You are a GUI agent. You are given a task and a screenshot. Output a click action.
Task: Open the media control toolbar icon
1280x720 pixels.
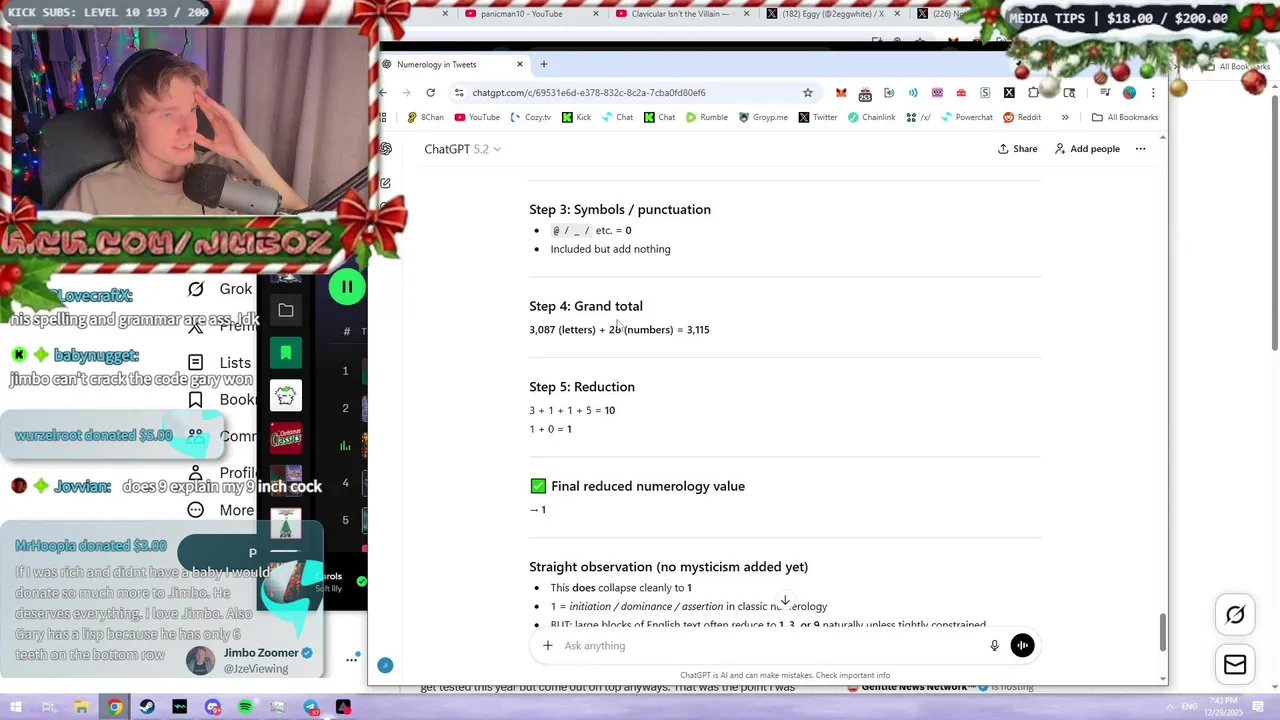click(1105, 93)
